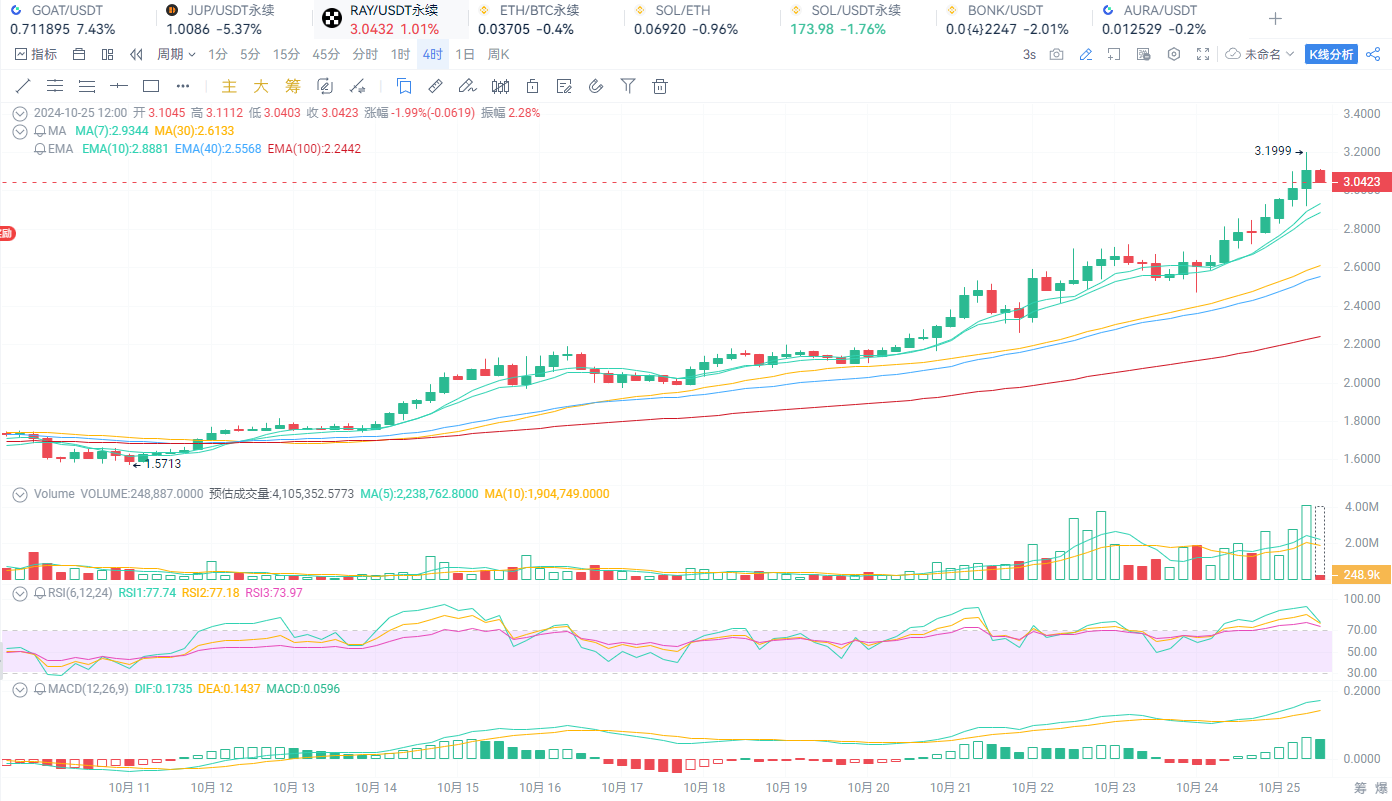The width and height of the screenshot is (1392, 801).
Task: Open the chart layout split icon
Action: point(108,54)
